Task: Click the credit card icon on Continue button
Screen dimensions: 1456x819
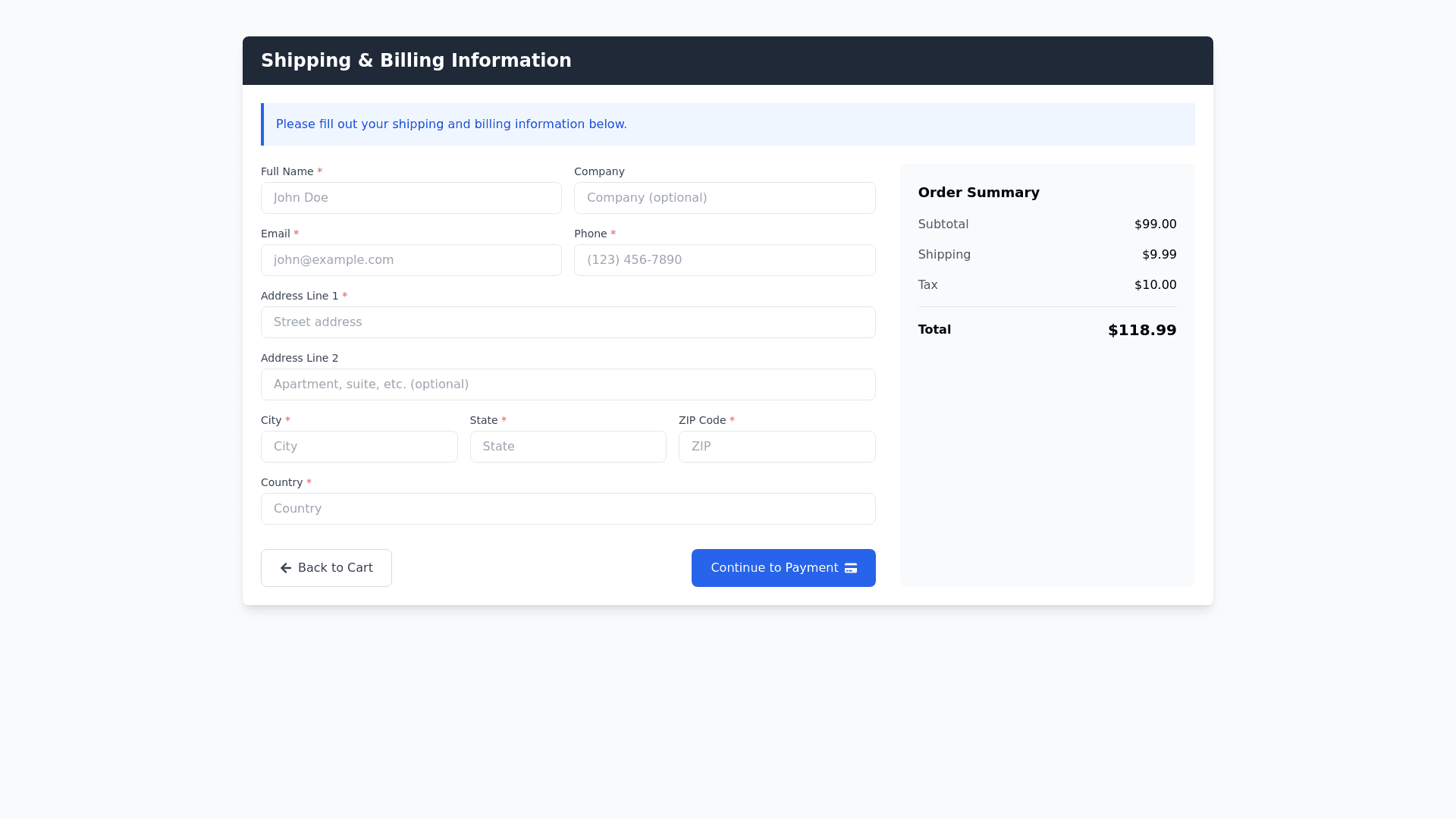Action: (851, 568)
